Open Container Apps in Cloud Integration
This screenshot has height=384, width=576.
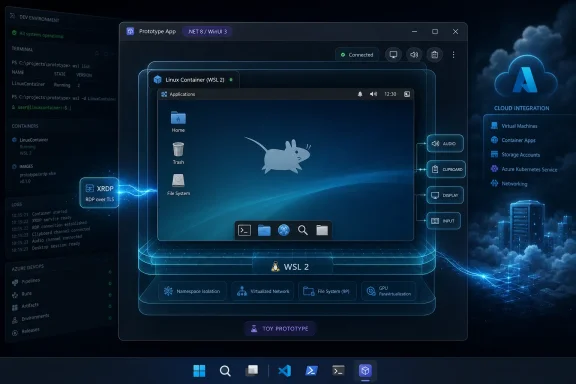(513, 140)
